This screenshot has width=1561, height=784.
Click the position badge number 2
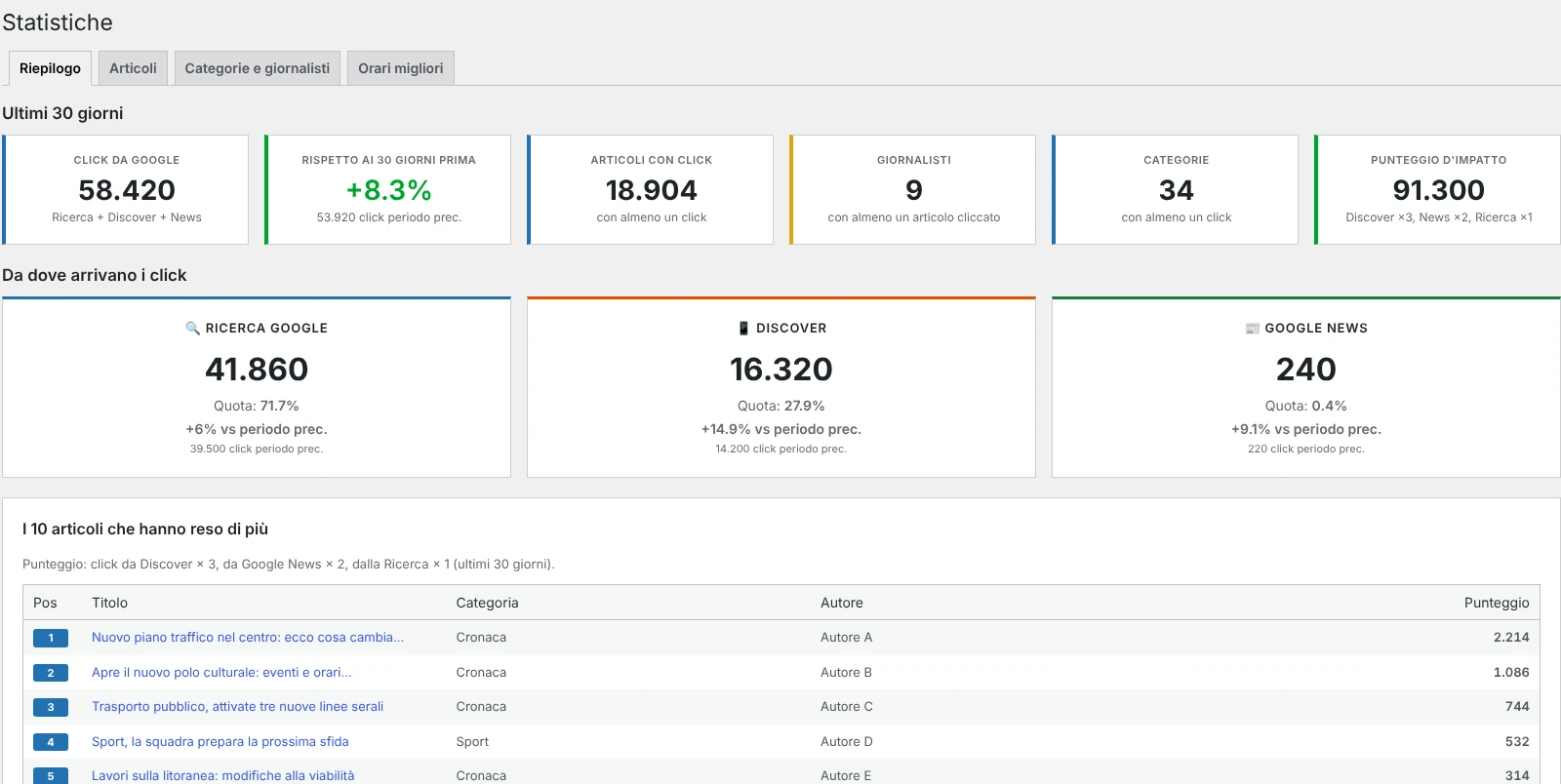pyautogui.click(x=51, y=673)
